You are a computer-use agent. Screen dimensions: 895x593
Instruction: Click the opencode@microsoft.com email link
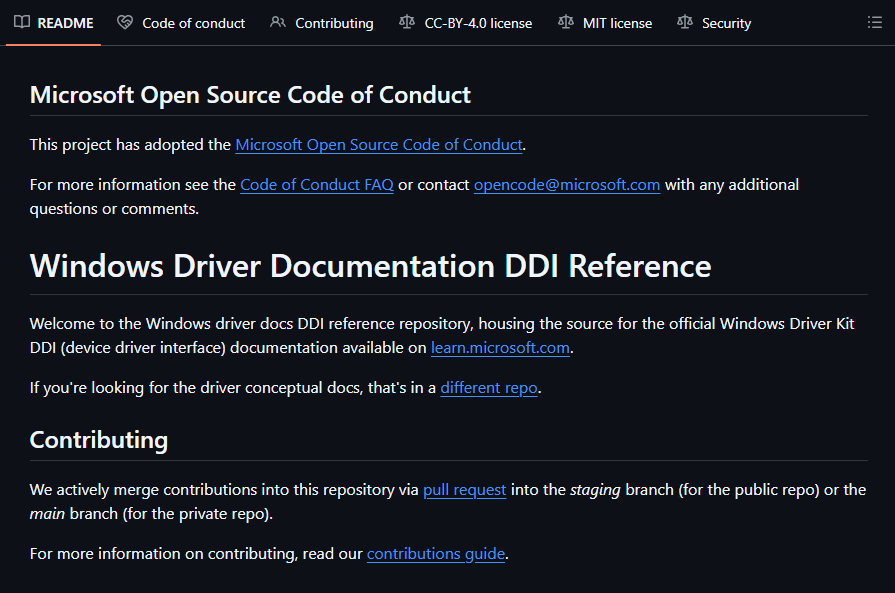pyautogui.click(x=567, y=185)
